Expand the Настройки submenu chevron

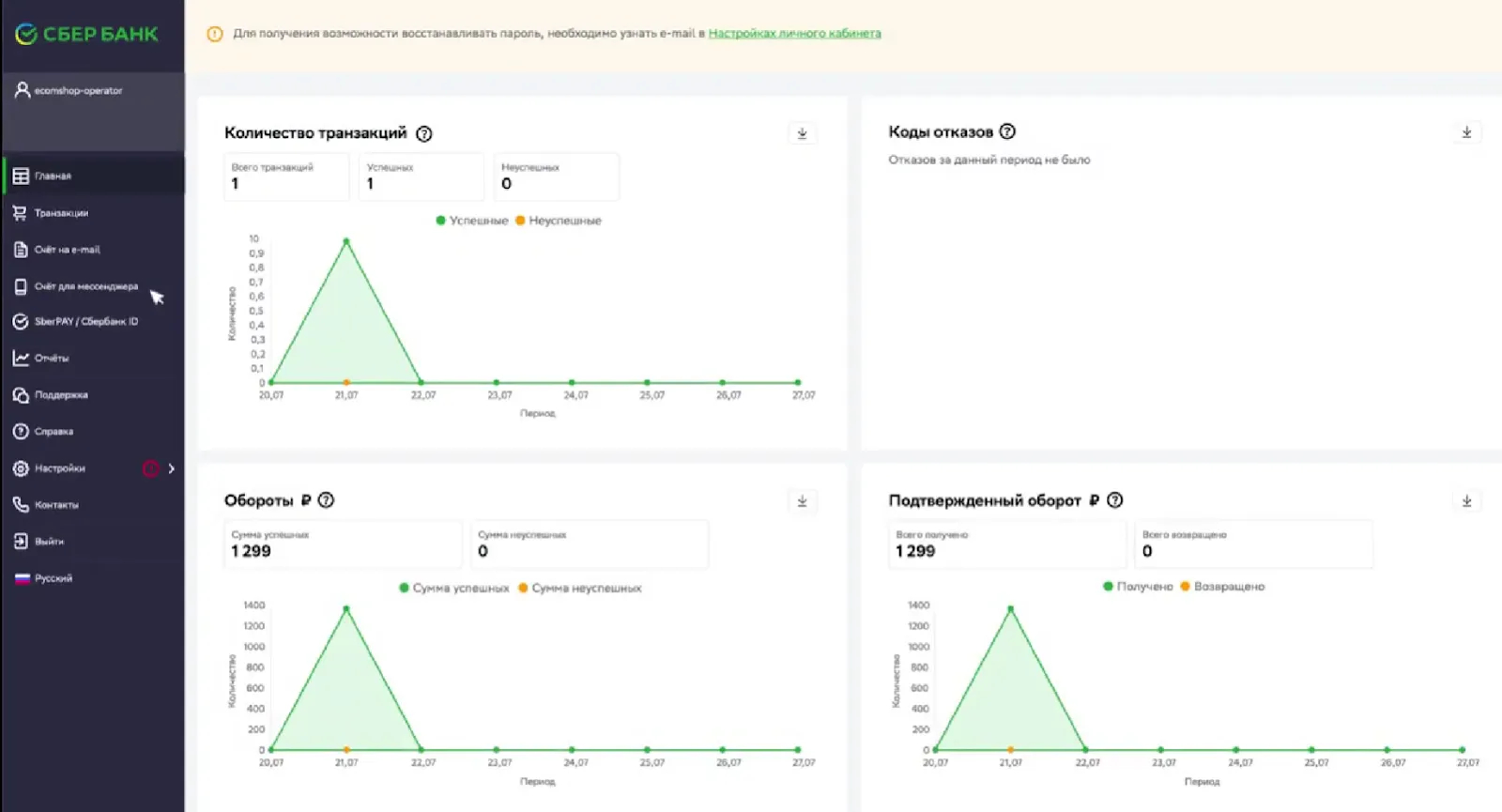click(171, 468)
